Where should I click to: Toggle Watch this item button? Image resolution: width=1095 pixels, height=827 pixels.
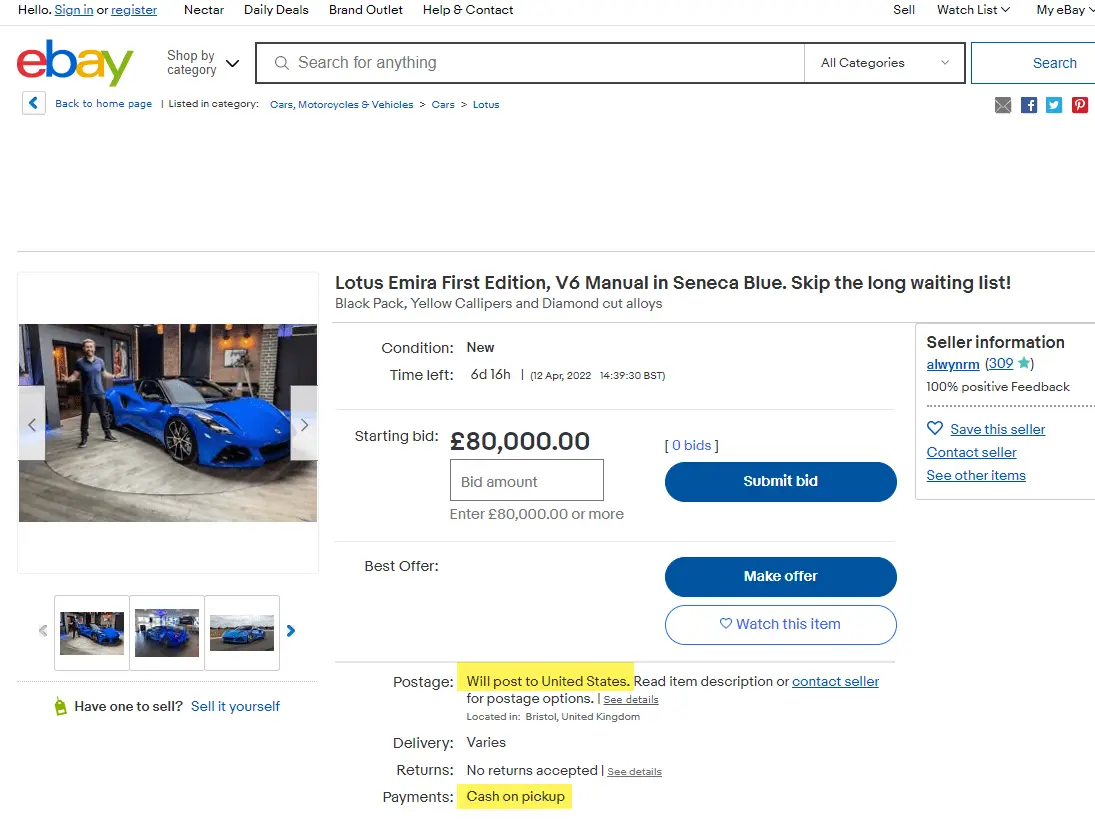(780, 624)
